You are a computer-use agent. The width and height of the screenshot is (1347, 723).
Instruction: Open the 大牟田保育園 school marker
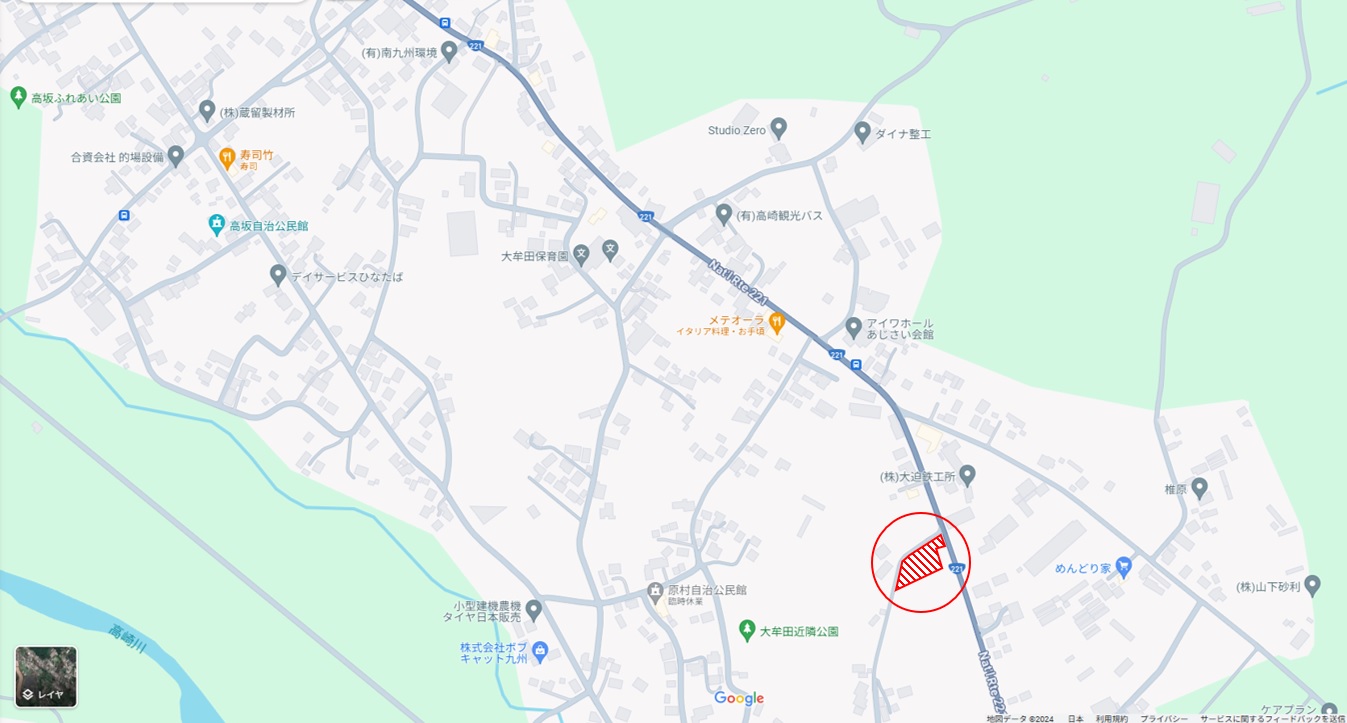tap(610, 248)
